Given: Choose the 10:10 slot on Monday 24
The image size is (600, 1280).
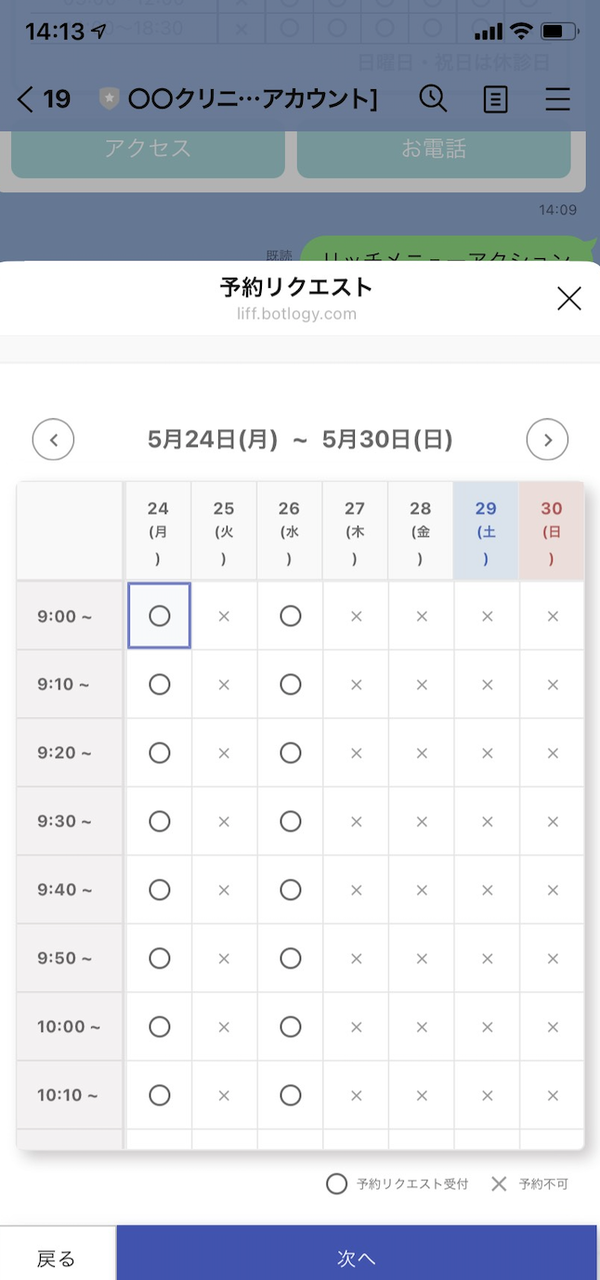Looking at the screenshot, I should (159, 1095).
